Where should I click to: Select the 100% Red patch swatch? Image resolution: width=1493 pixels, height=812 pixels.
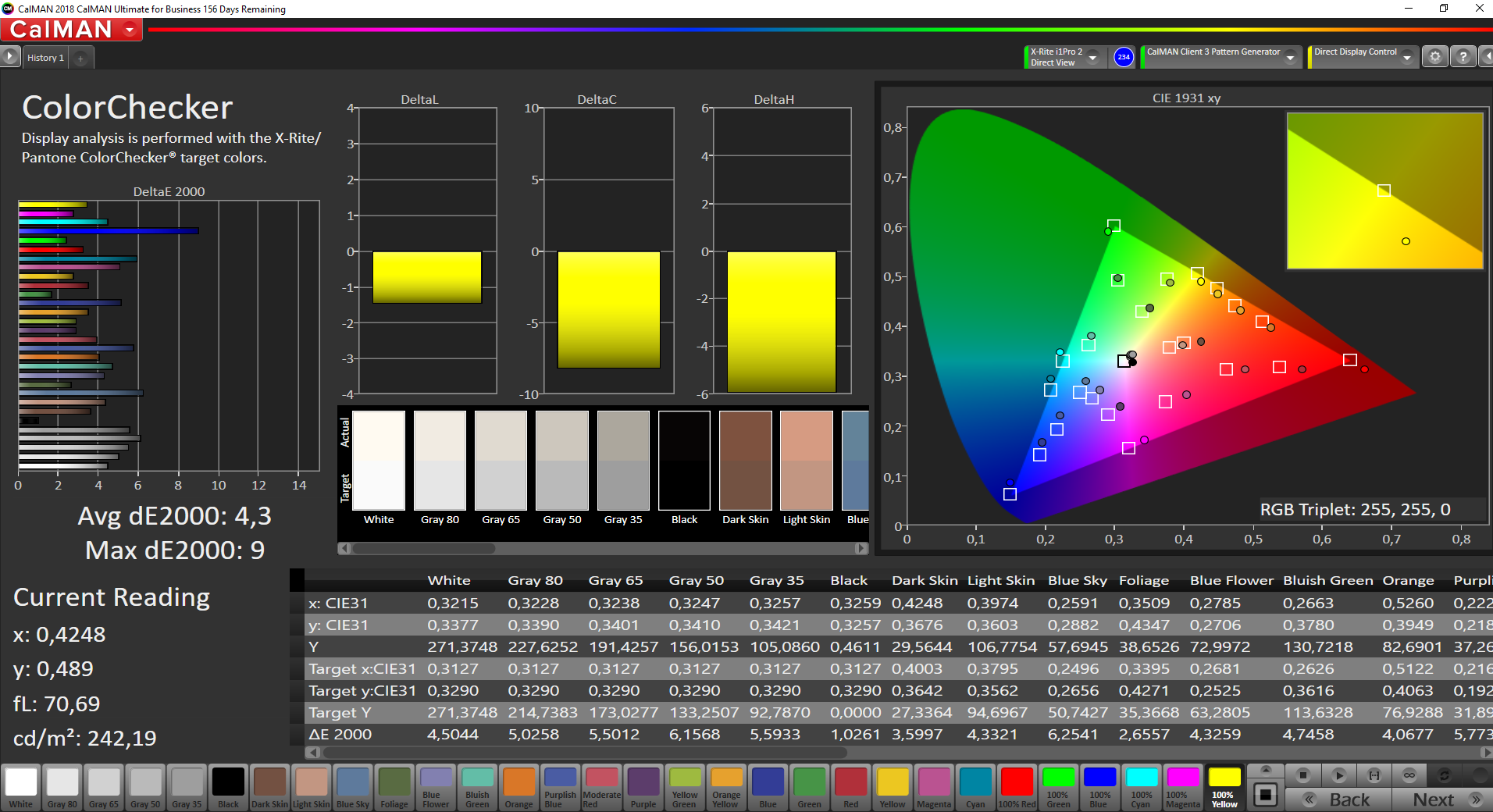click(x=1017, y=787)
